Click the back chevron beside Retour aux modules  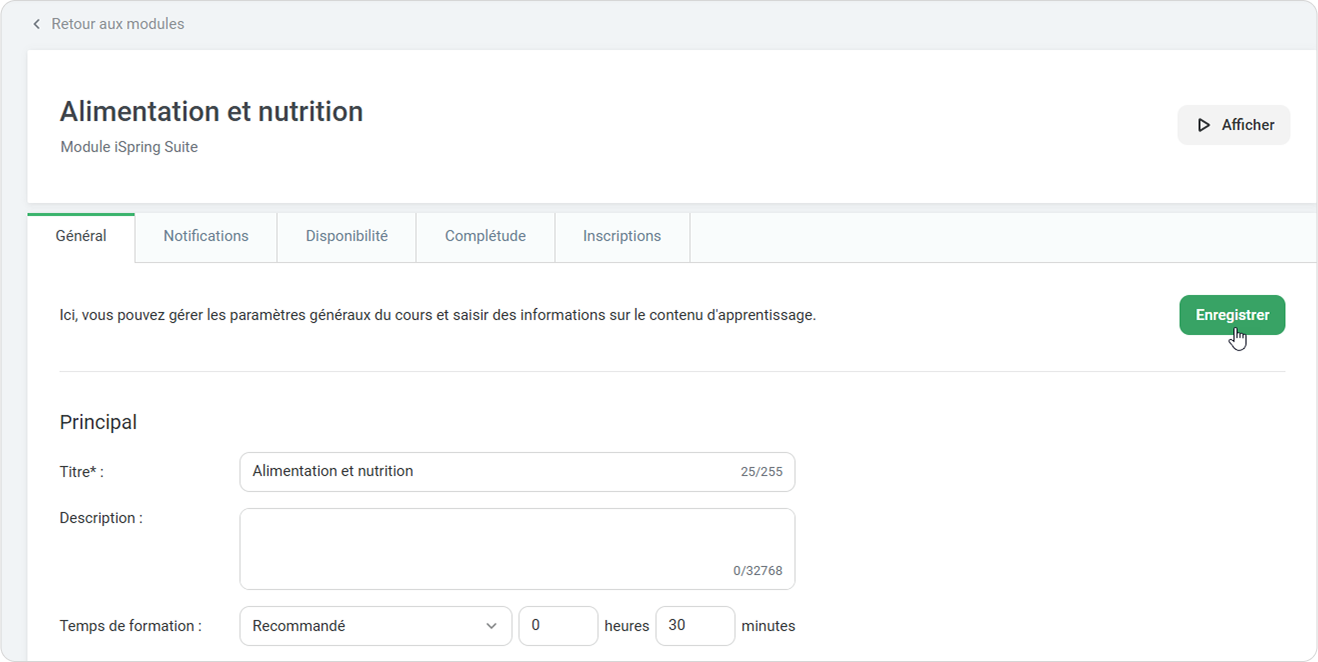coord(37,24)
